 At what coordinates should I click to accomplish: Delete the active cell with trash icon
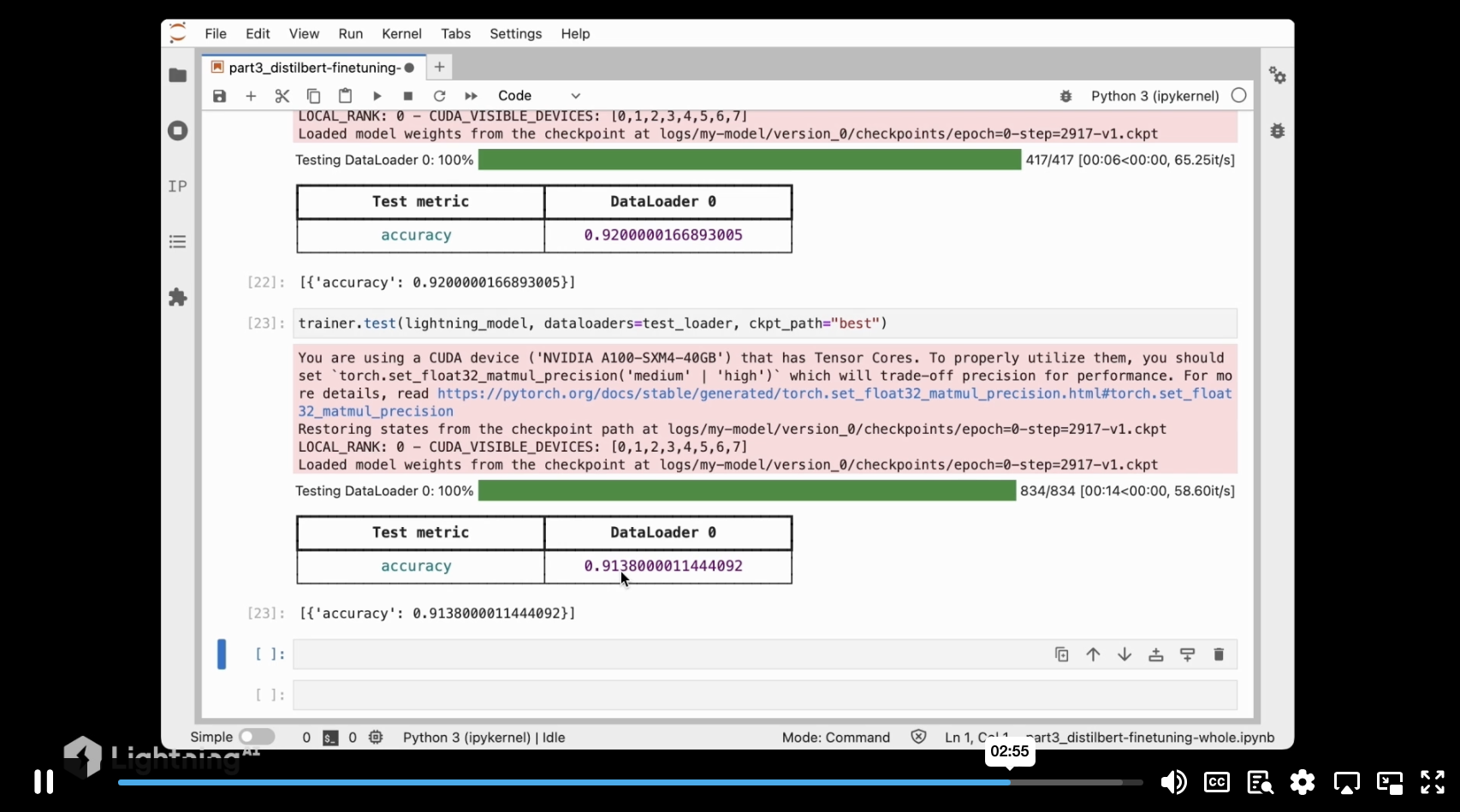point(1219,655)
